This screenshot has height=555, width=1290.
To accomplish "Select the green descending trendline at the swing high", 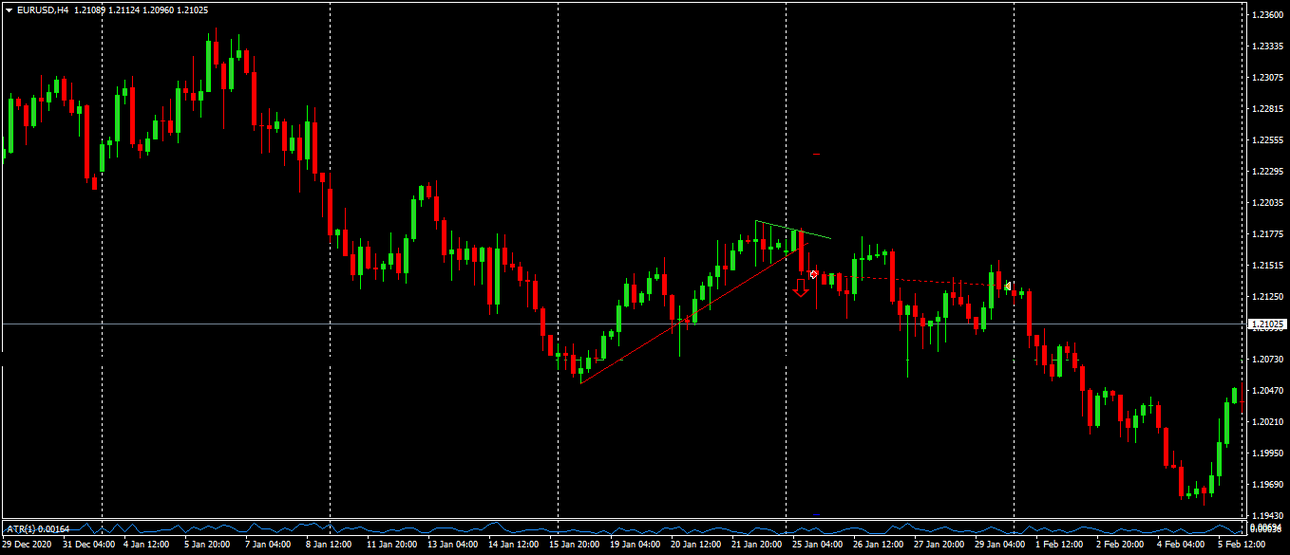I will (793, 229).
